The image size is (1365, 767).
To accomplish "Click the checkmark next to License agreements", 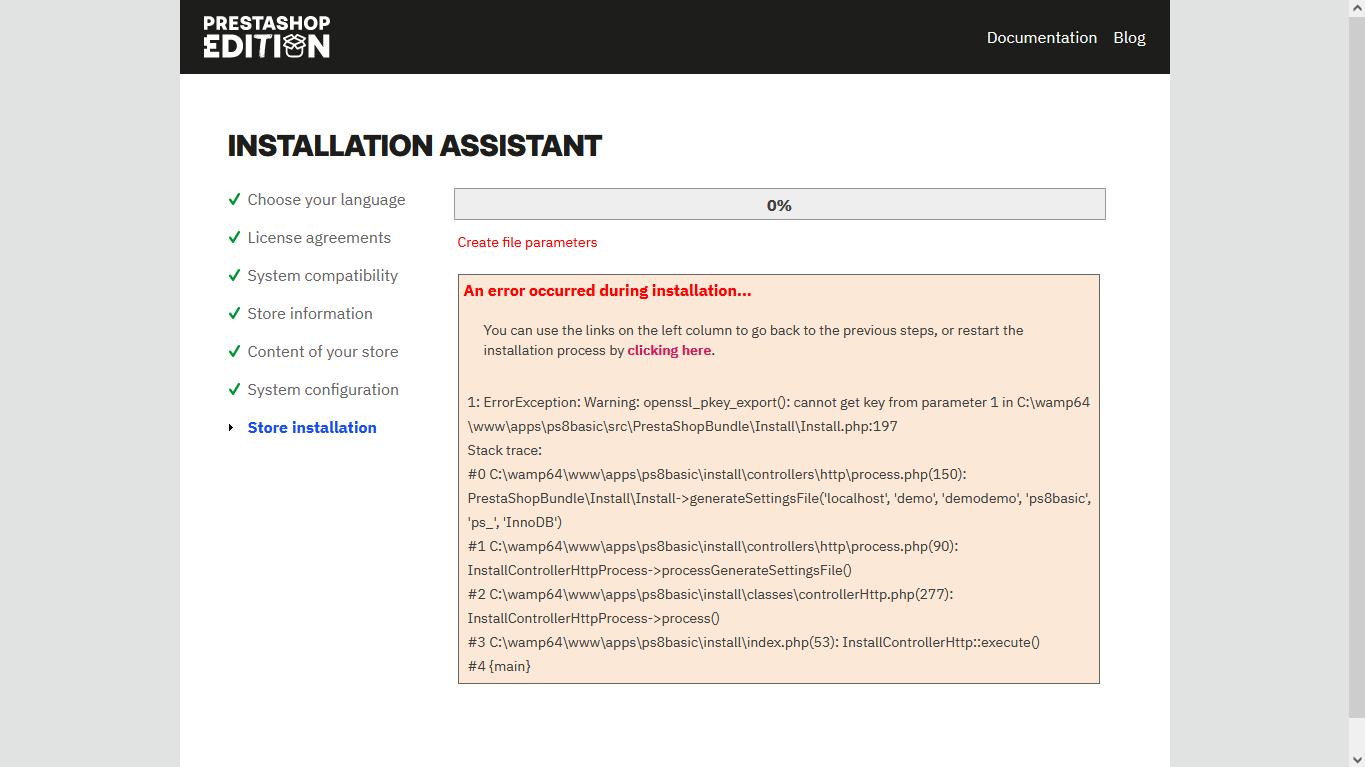I will click(234, 237).
